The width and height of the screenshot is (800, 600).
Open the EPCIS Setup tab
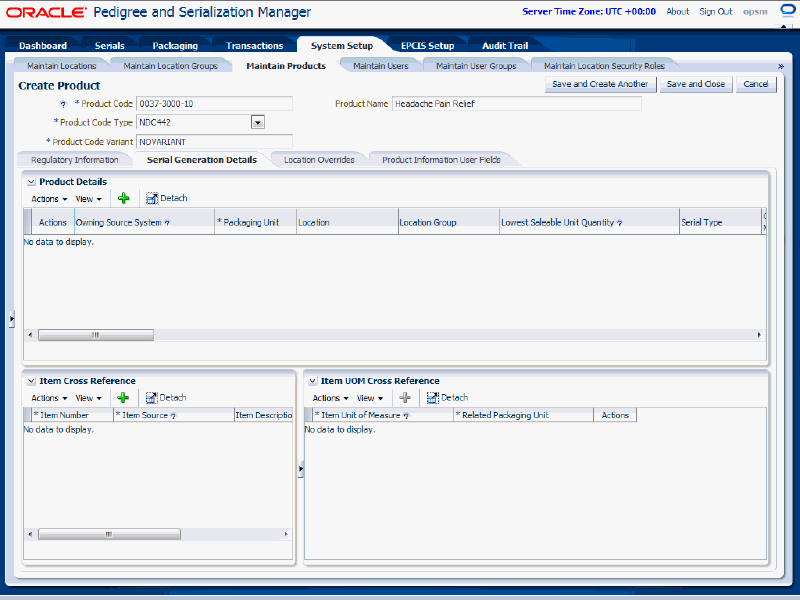click(428, 45)
